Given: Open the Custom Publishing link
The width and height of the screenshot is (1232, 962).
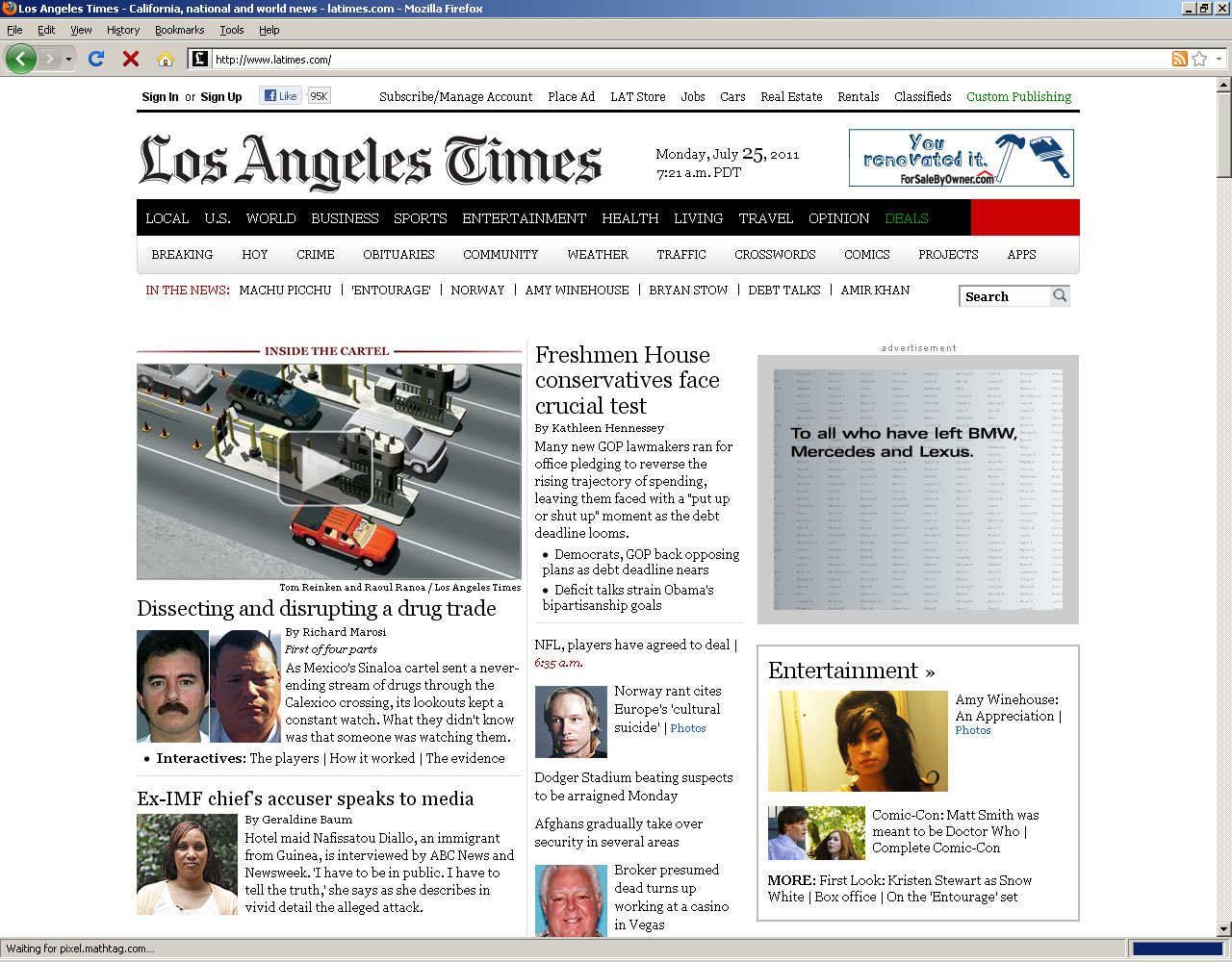Looking at the screenshot, I should (1018, 97).
